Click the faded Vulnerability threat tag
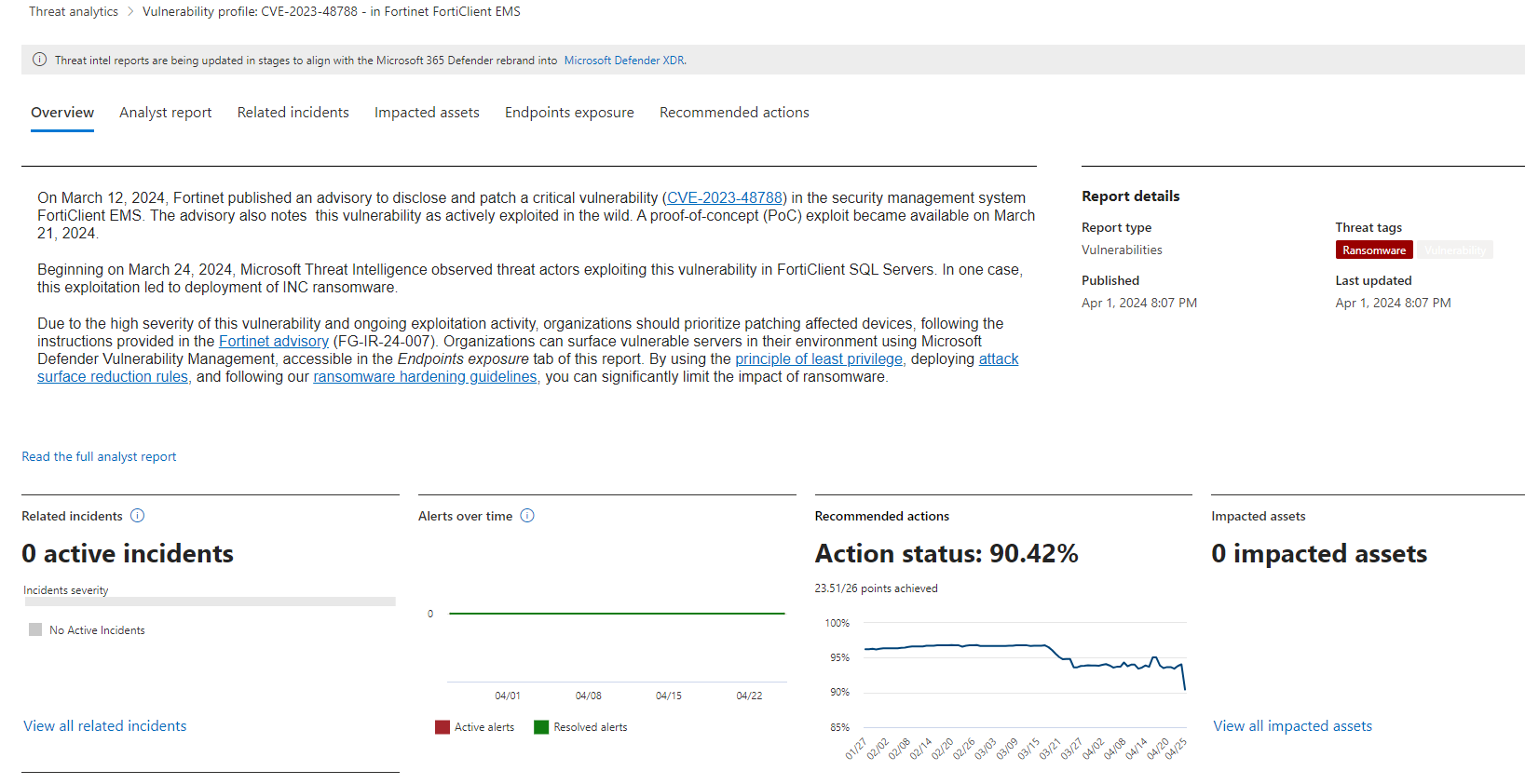Image resolution: width=1525 pixels, height=784 pixels. coord(1455,250)
